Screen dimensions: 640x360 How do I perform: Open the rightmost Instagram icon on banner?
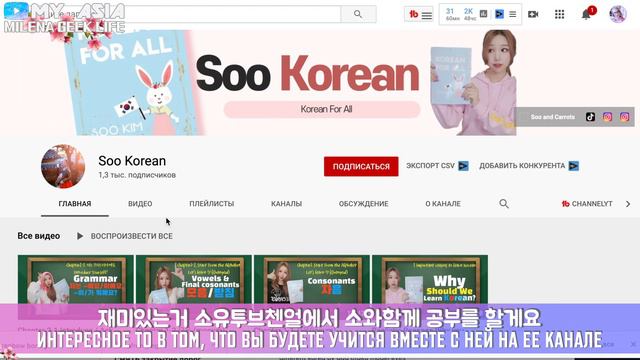click(624, 117)
